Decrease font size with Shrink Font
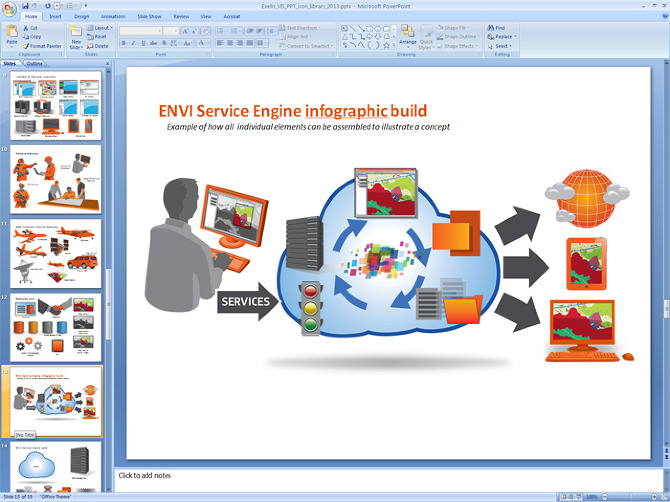 tap(194, 31)
